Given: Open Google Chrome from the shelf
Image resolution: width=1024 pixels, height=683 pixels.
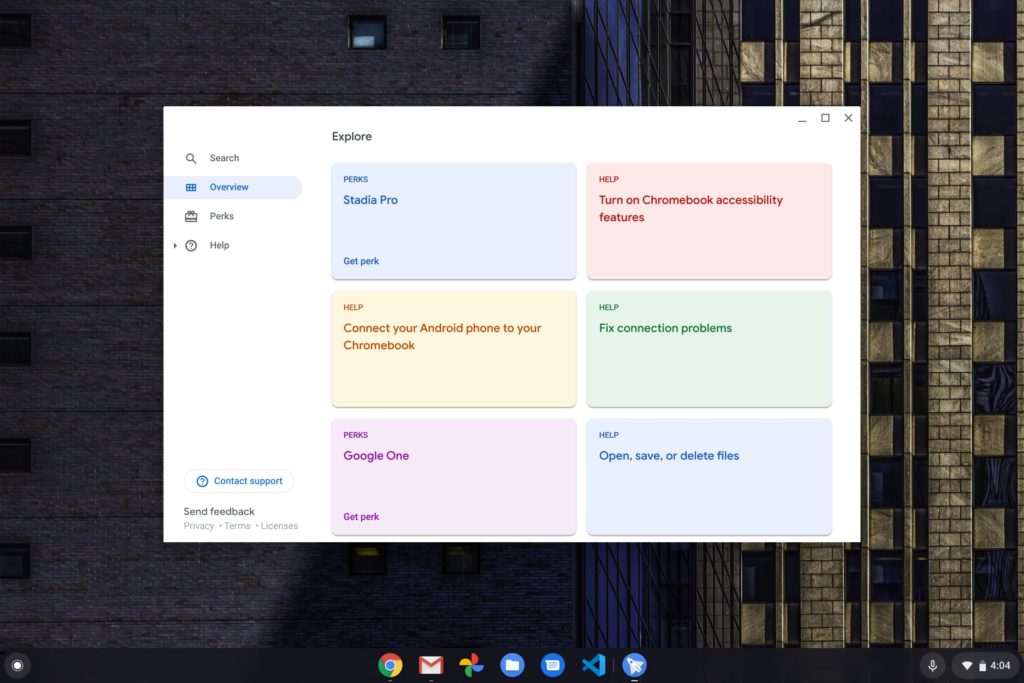Looking at the screenshot, I should (x=390, y=665).
